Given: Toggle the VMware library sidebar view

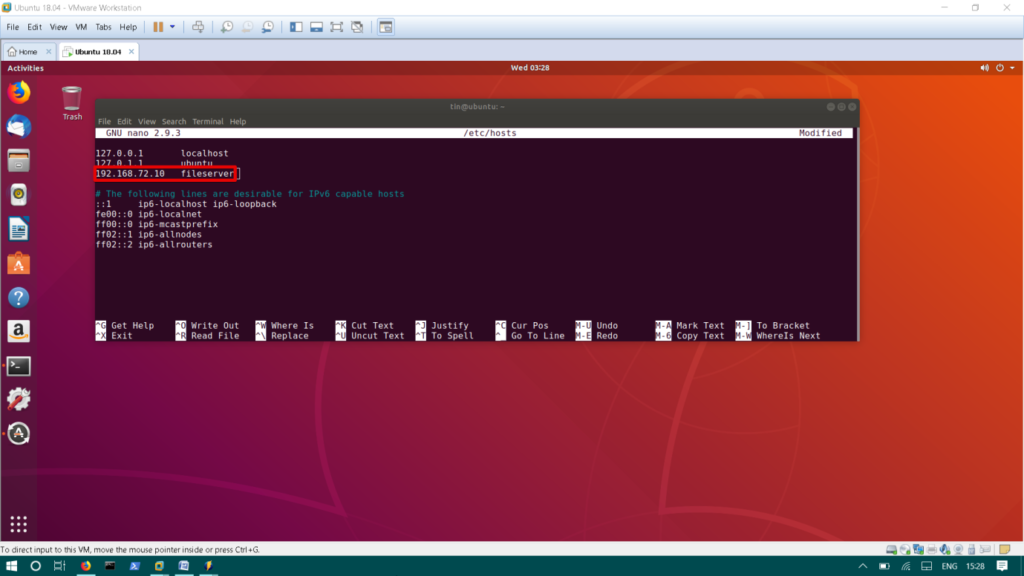Looking at the screenshot, I should pyautogui.click(x=296, y=27).
